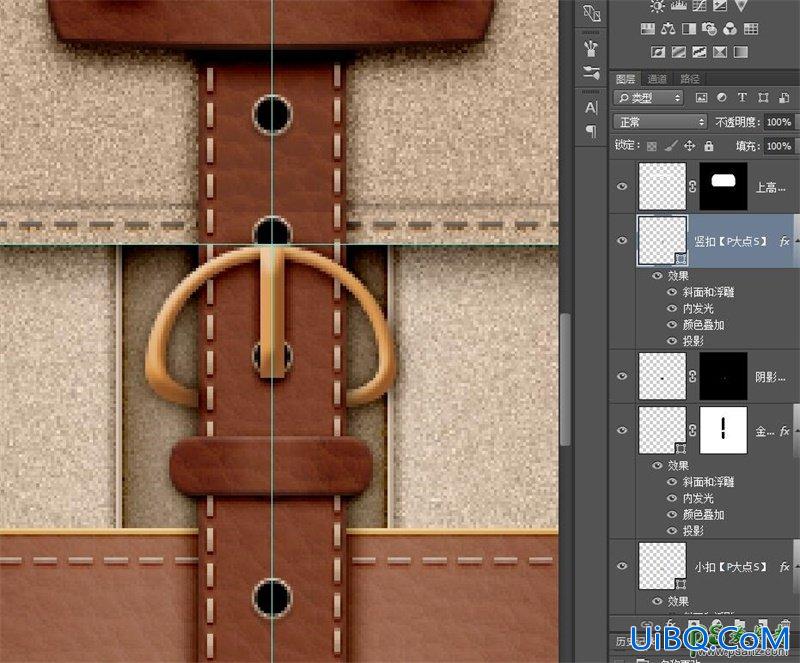800x663 pixels.
Task: Add a Channel Mixer adjustment
Action: point(730,29)
